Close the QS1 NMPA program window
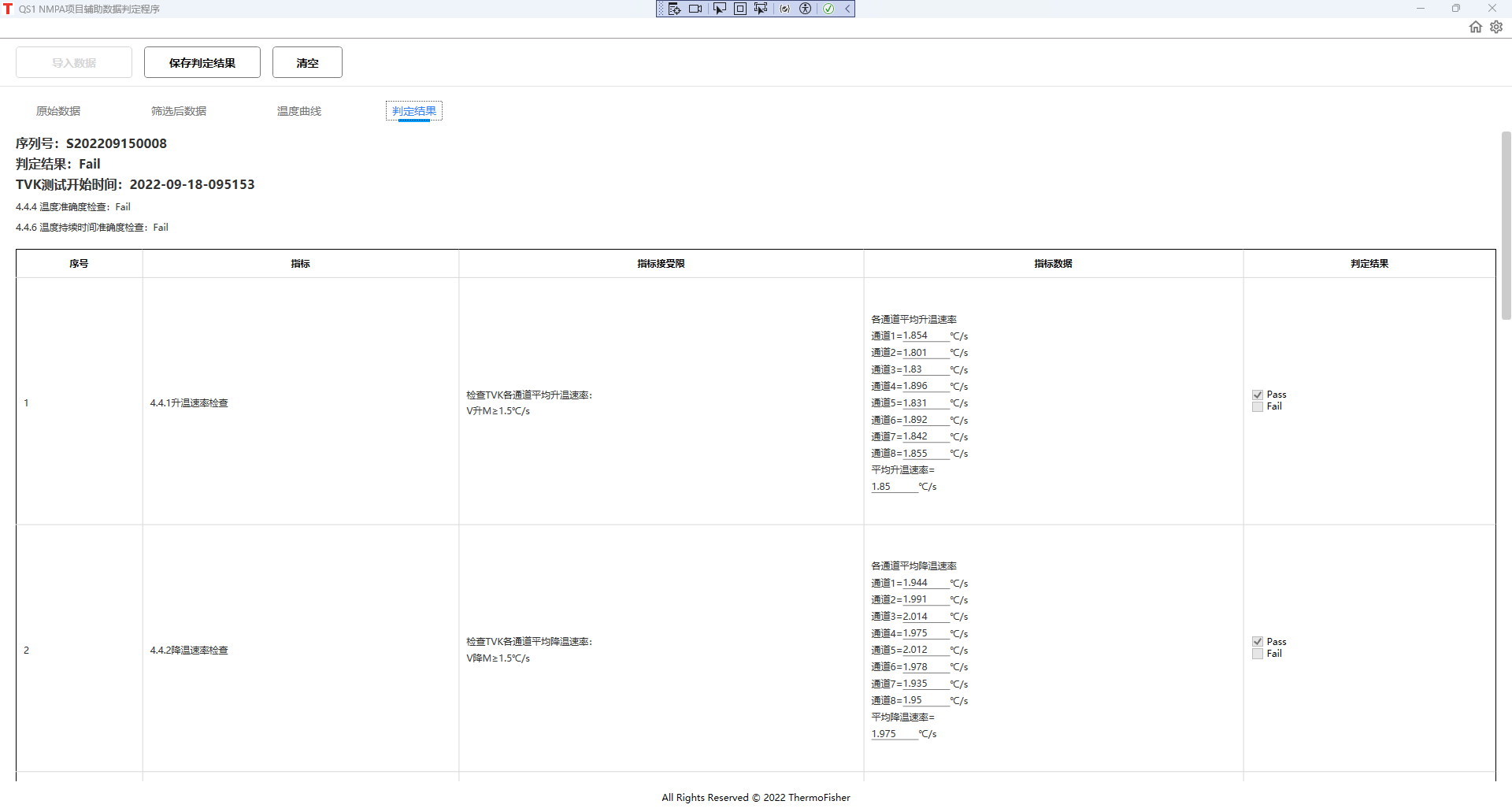This screenshot has width=1512, height=812. click(1492, 9)
